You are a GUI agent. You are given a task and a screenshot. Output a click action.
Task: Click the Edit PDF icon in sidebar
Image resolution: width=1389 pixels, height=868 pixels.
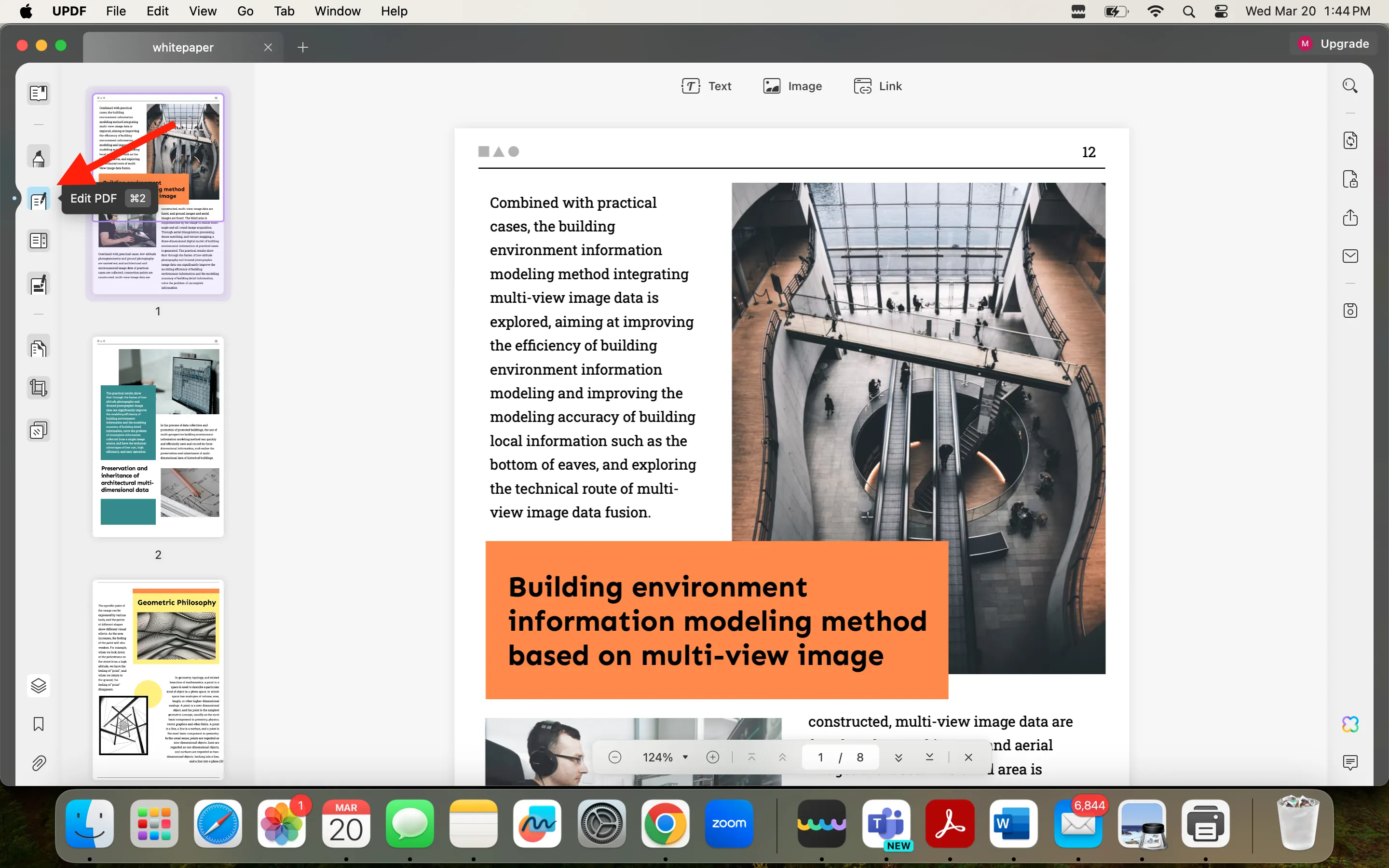38,198
